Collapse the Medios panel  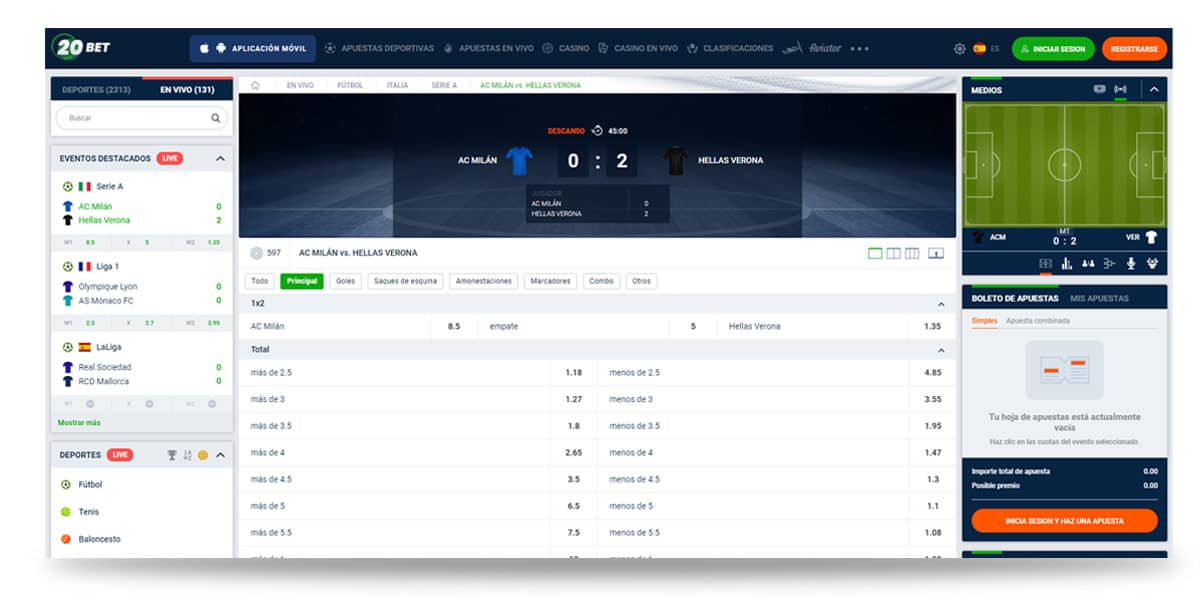click(x=1154, y=89)
